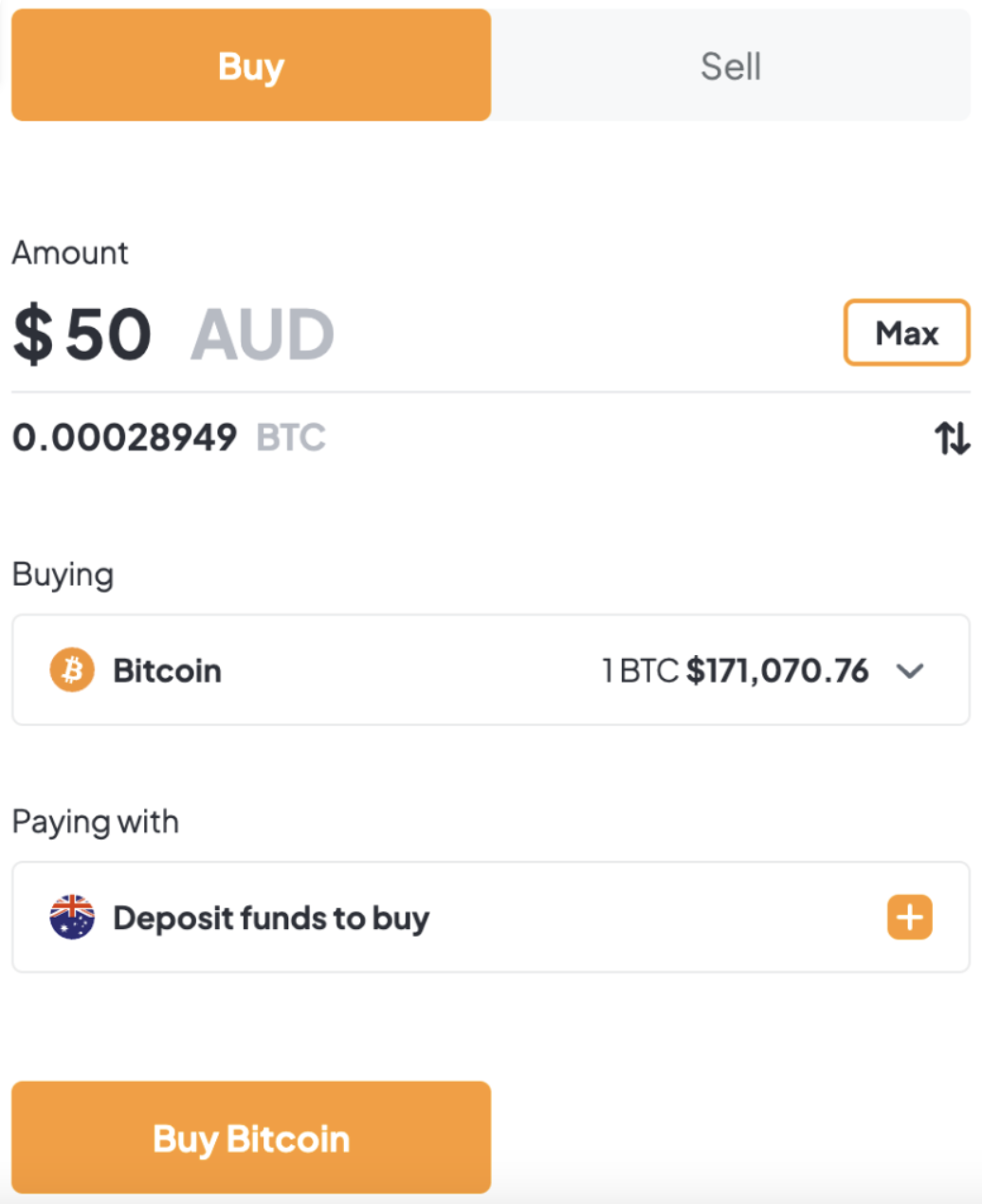
Task: Click the BTC currency label
Action: tap(290, 437)
